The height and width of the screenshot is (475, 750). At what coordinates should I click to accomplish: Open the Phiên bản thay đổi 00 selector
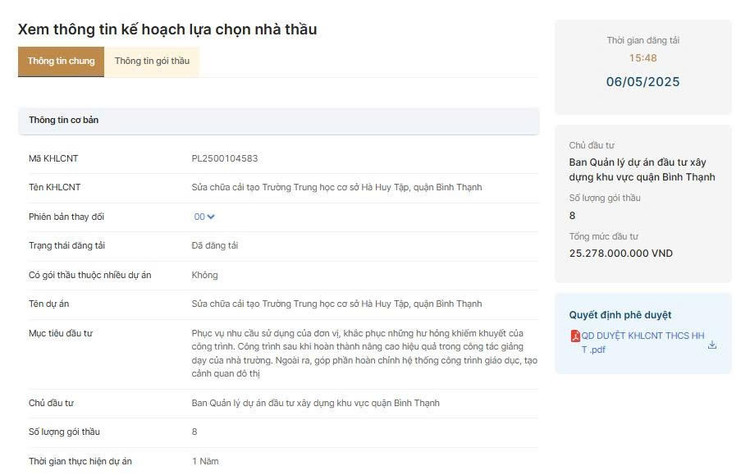pyautogui.click(x=204, y=217)
